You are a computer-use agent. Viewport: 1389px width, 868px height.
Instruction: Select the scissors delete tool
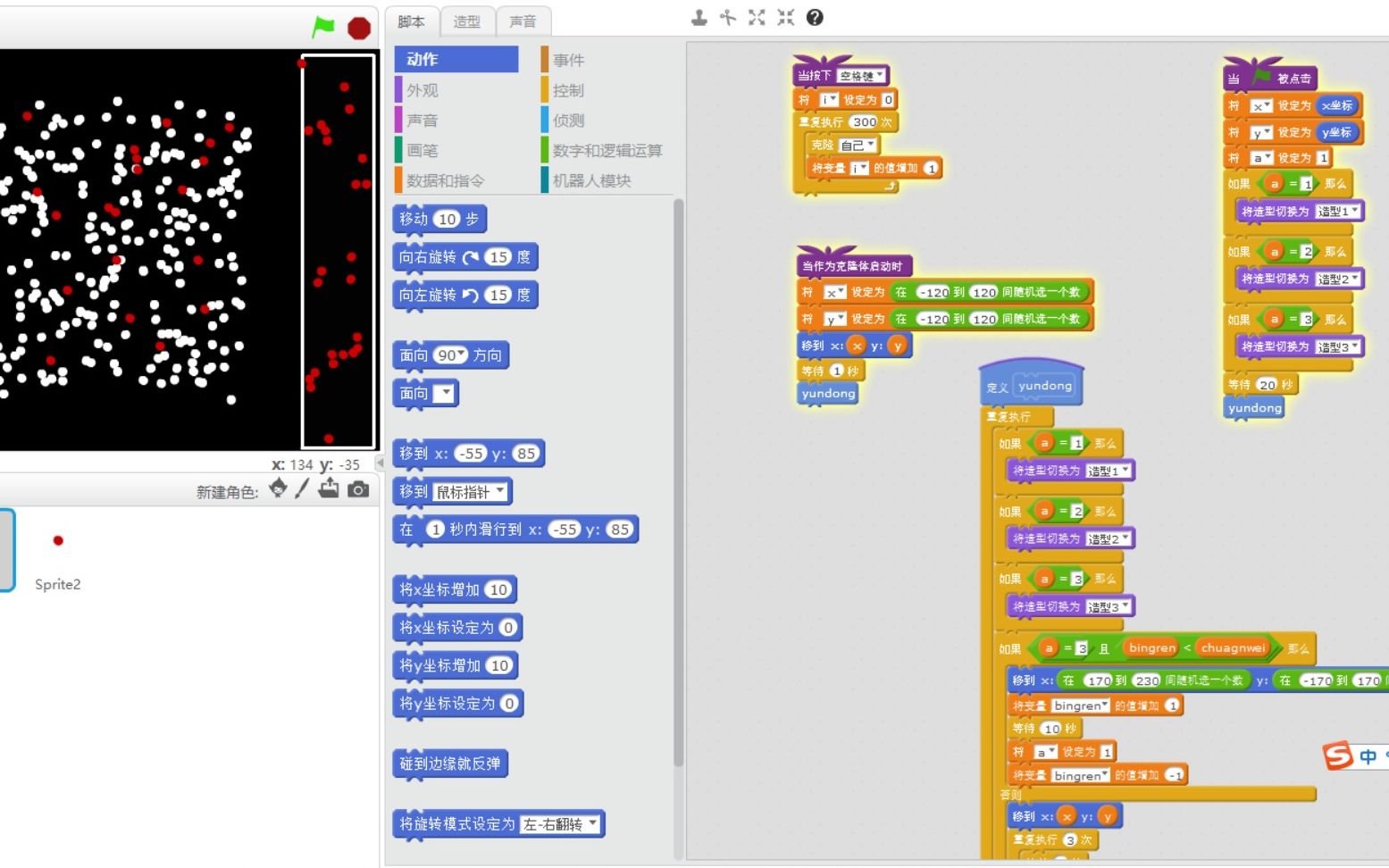click(x=728, y=17)
